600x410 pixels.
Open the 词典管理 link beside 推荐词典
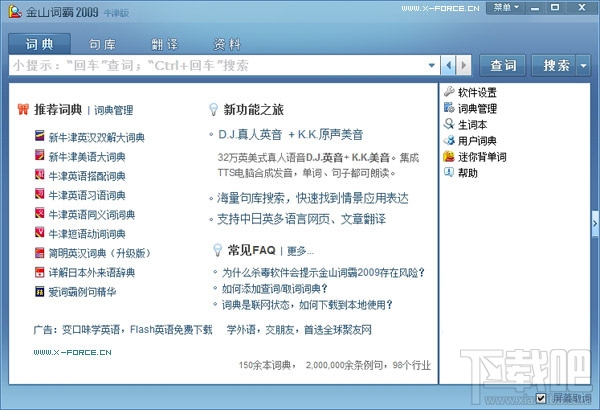point(114,110)
